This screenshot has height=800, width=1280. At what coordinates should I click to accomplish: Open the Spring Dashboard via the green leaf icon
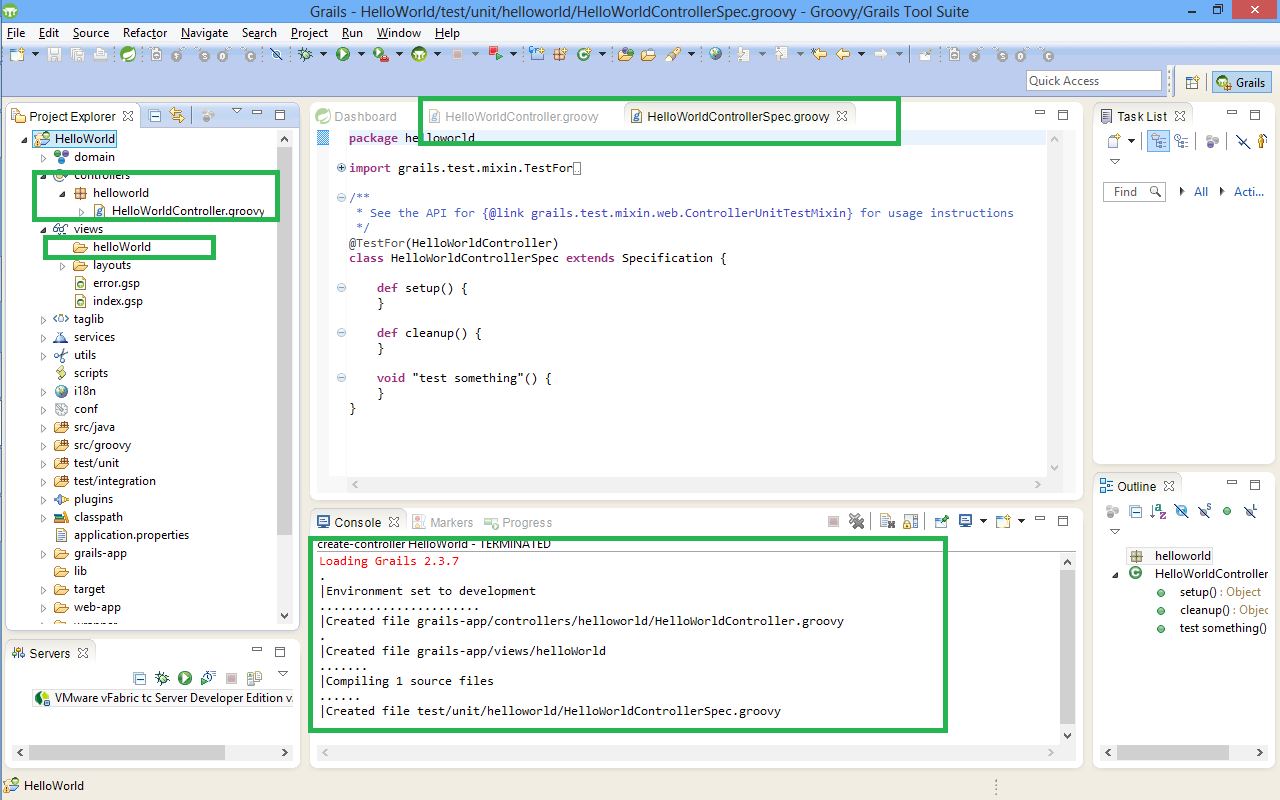click(x=128, y=54)
